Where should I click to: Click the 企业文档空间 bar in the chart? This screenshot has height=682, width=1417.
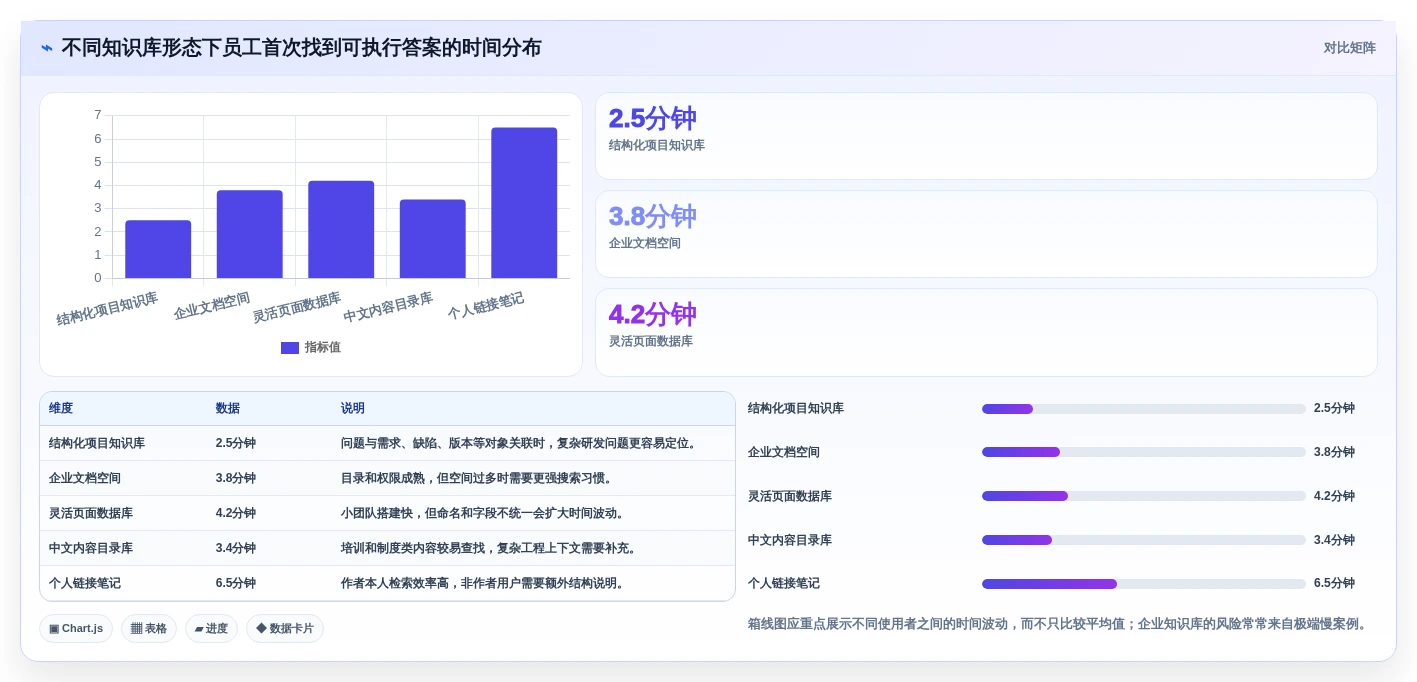point(250,234)
